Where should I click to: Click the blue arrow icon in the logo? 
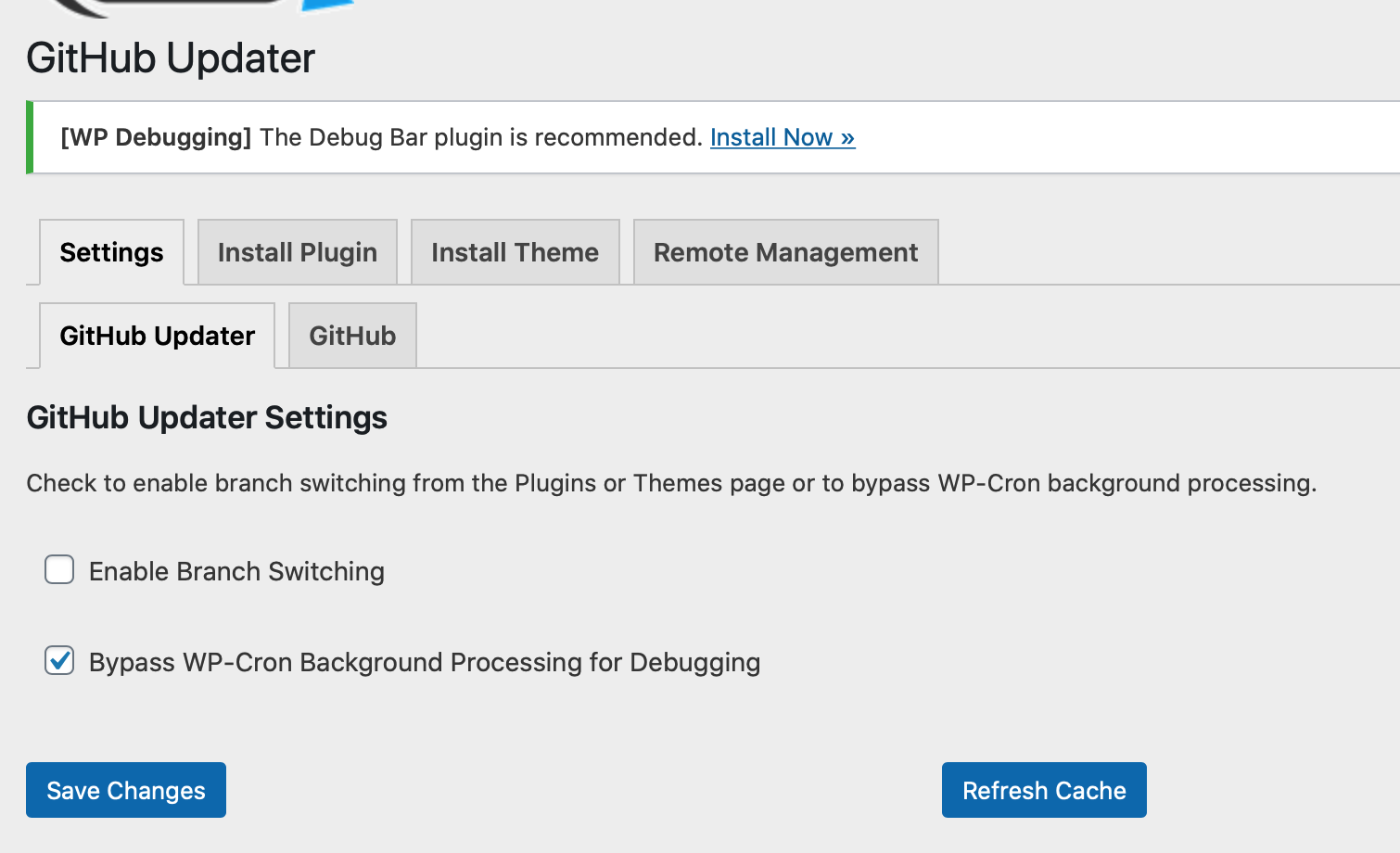click(x=325, y=7)
